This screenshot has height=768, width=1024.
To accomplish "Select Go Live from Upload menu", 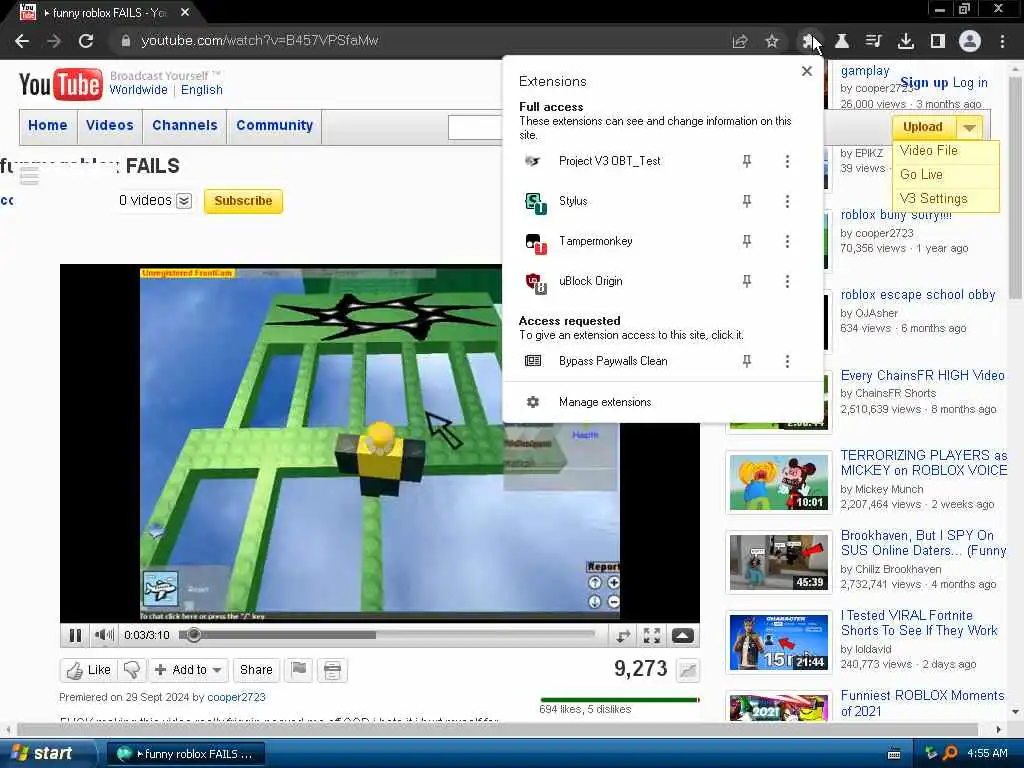I will (921, 174).
